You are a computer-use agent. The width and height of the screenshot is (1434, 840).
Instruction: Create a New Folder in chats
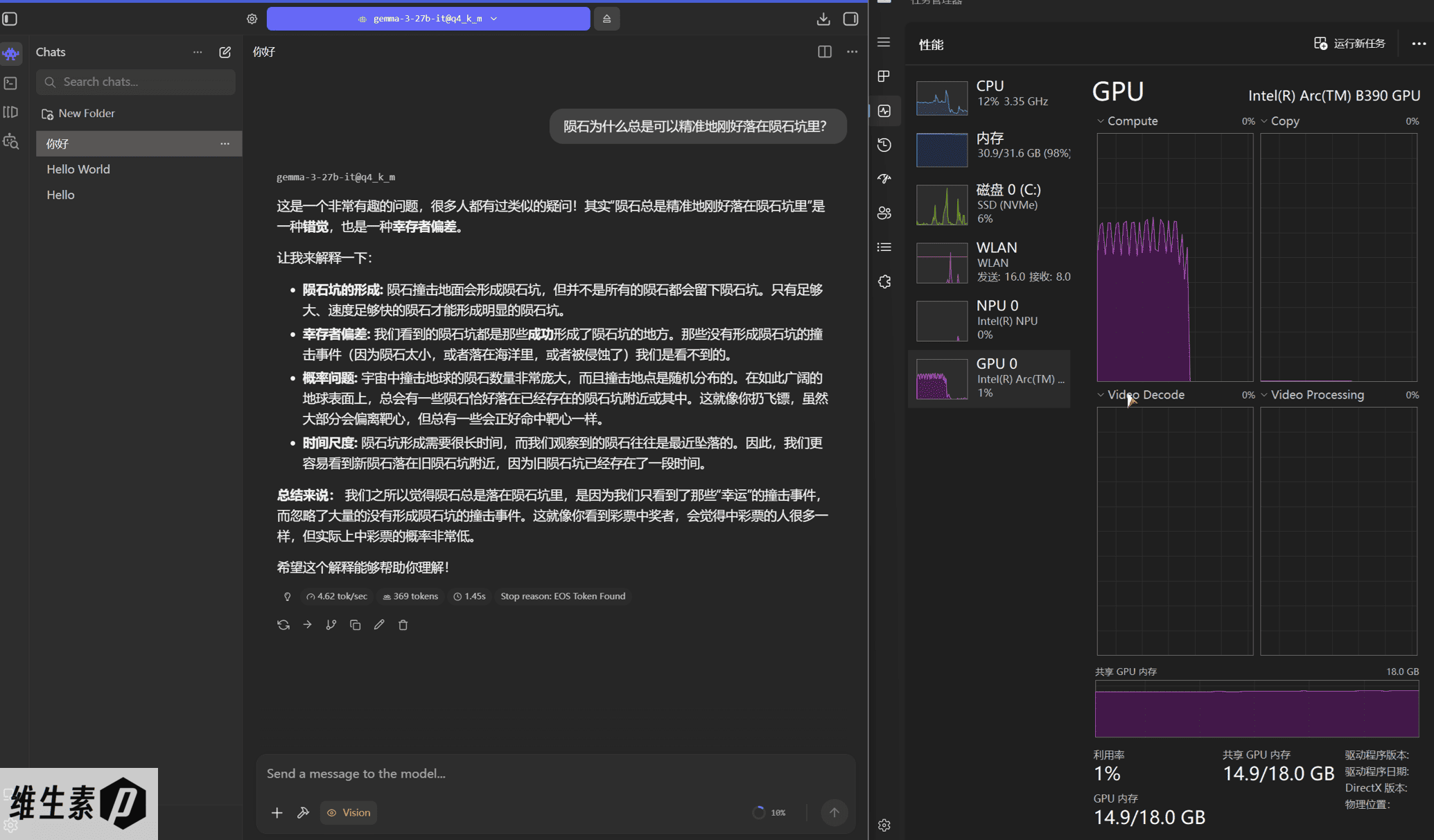pyautogui.click(x=78, y=113)
